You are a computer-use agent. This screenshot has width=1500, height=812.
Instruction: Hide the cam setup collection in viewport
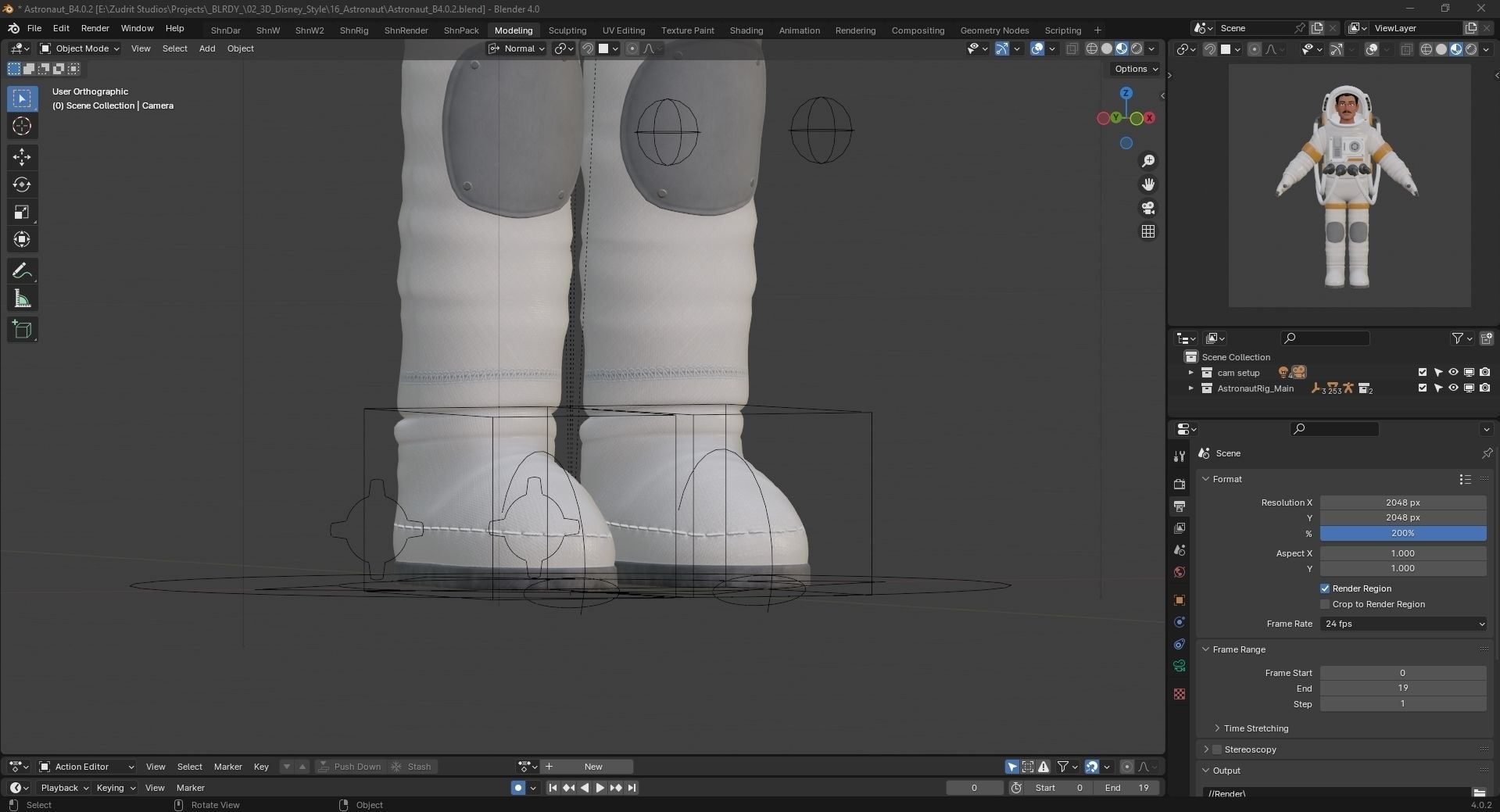click(1453, 373)
